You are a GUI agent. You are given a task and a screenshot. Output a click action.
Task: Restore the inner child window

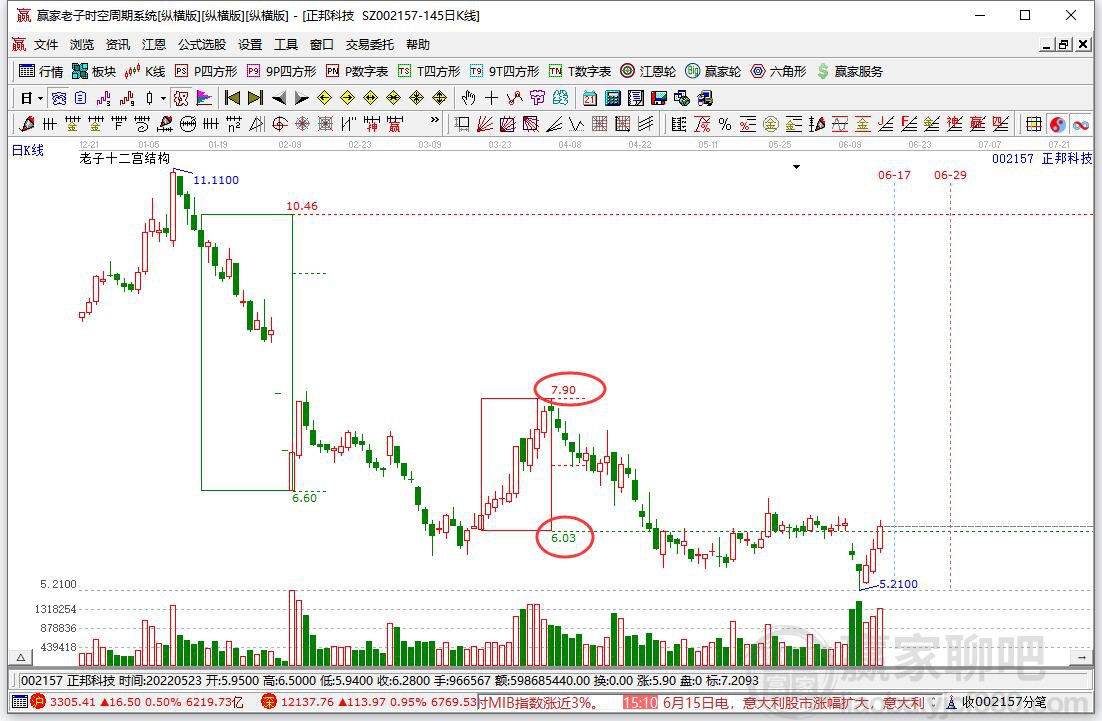[x=1064, y=44]
